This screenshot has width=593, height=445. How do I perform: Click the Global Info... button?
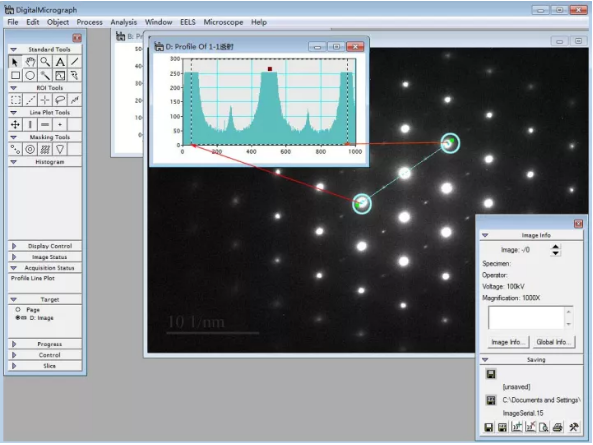pos(553,342)
